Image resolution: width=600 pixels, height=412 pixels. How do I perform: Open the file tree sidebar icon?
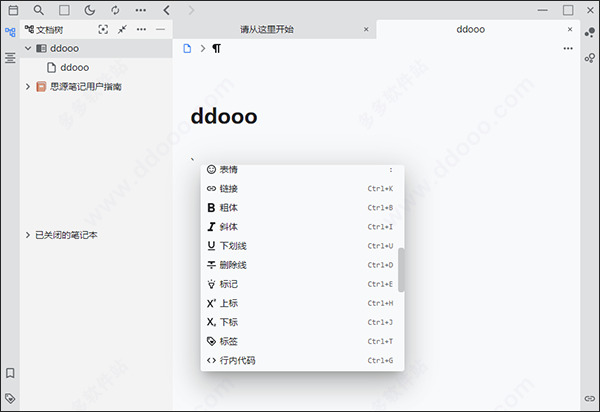coord(10,32)
